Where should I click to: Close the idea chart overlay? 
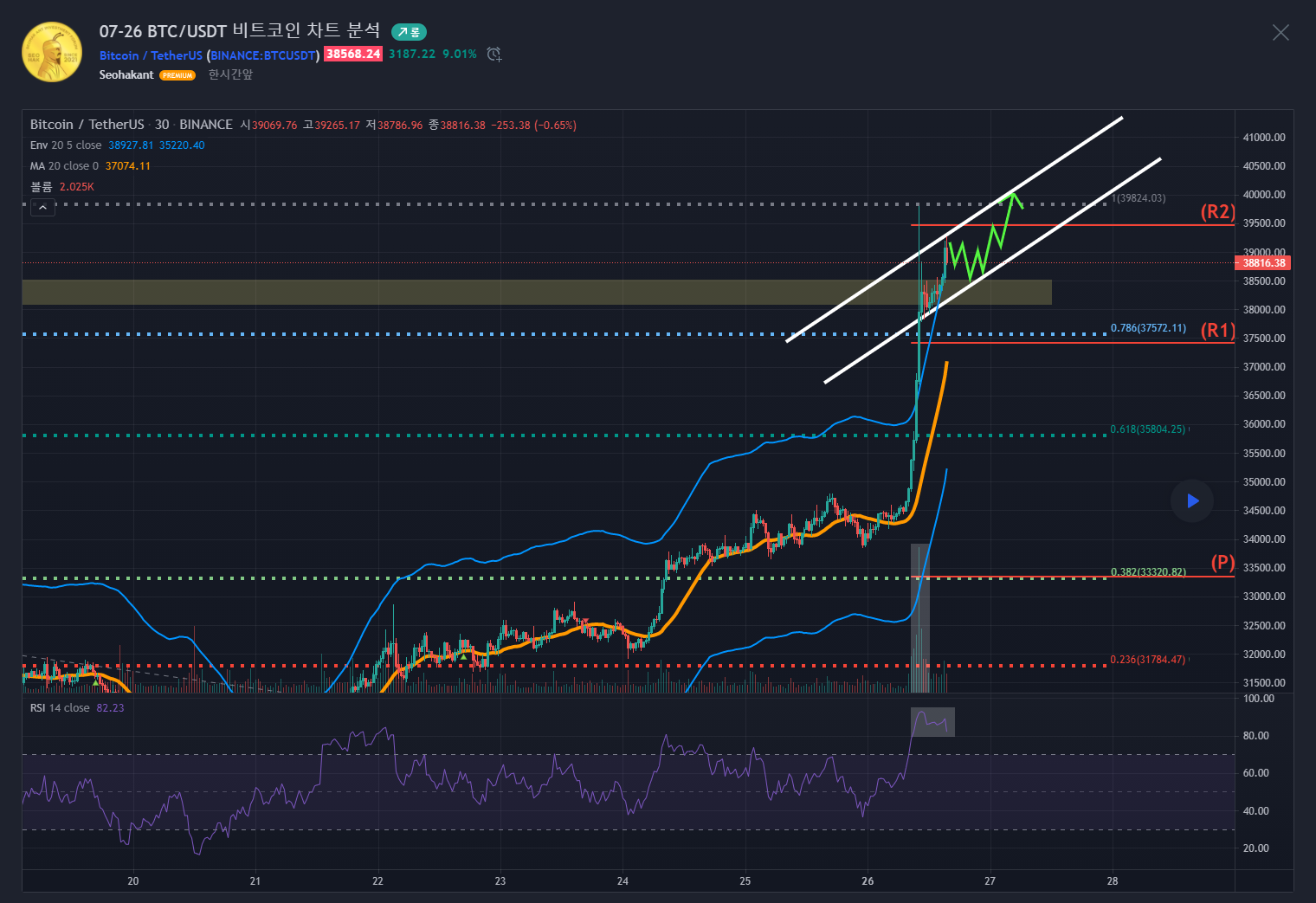pyautogui.click(x=1280, y=33)
